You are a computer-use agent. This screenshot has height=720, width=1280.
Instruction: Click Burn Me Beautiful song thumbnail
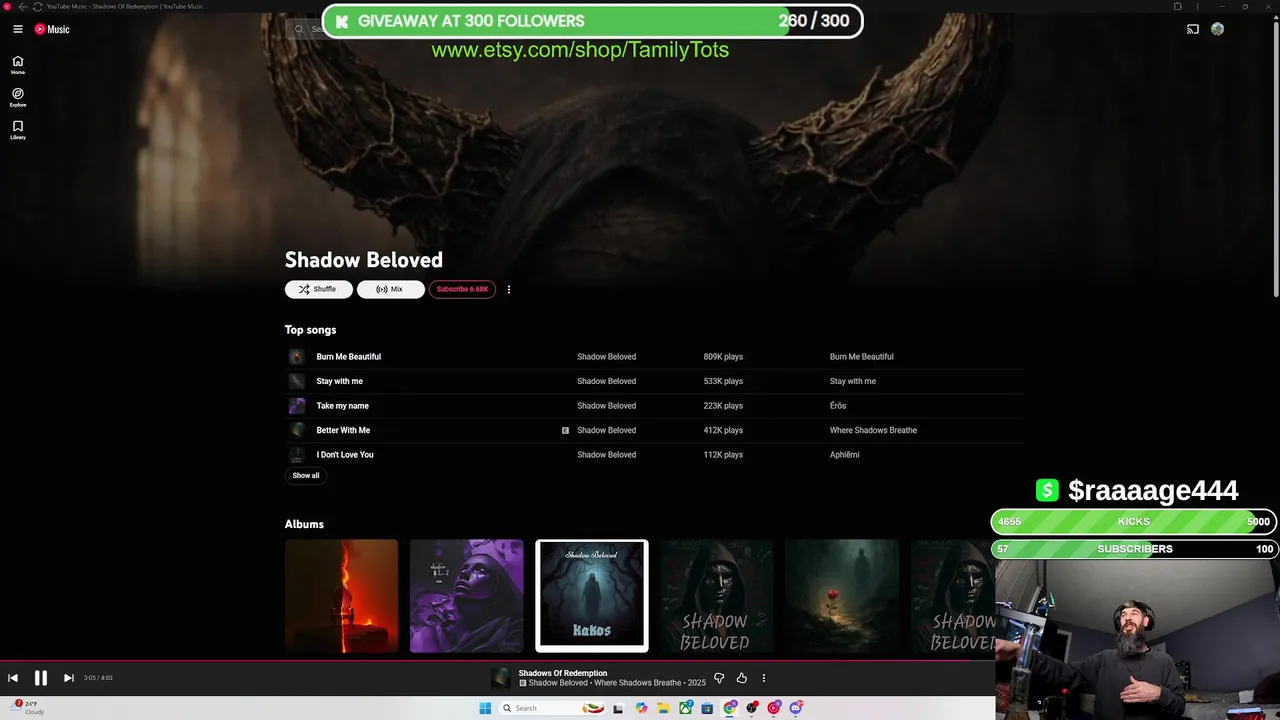297,357
